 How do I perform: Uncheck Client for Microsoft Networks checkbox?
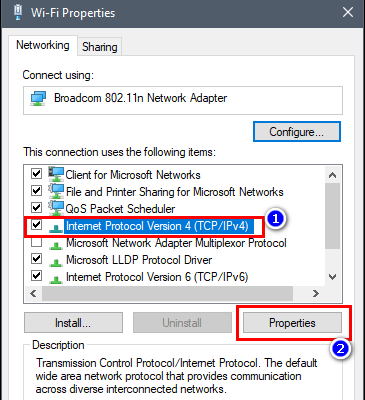36,173
